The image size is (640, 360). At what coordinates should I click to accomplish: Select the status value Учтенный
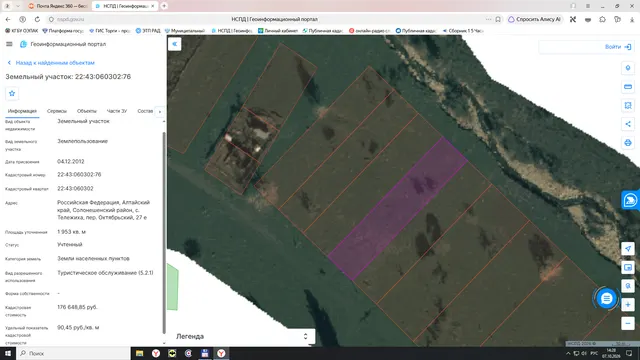(x=70, y=244)
